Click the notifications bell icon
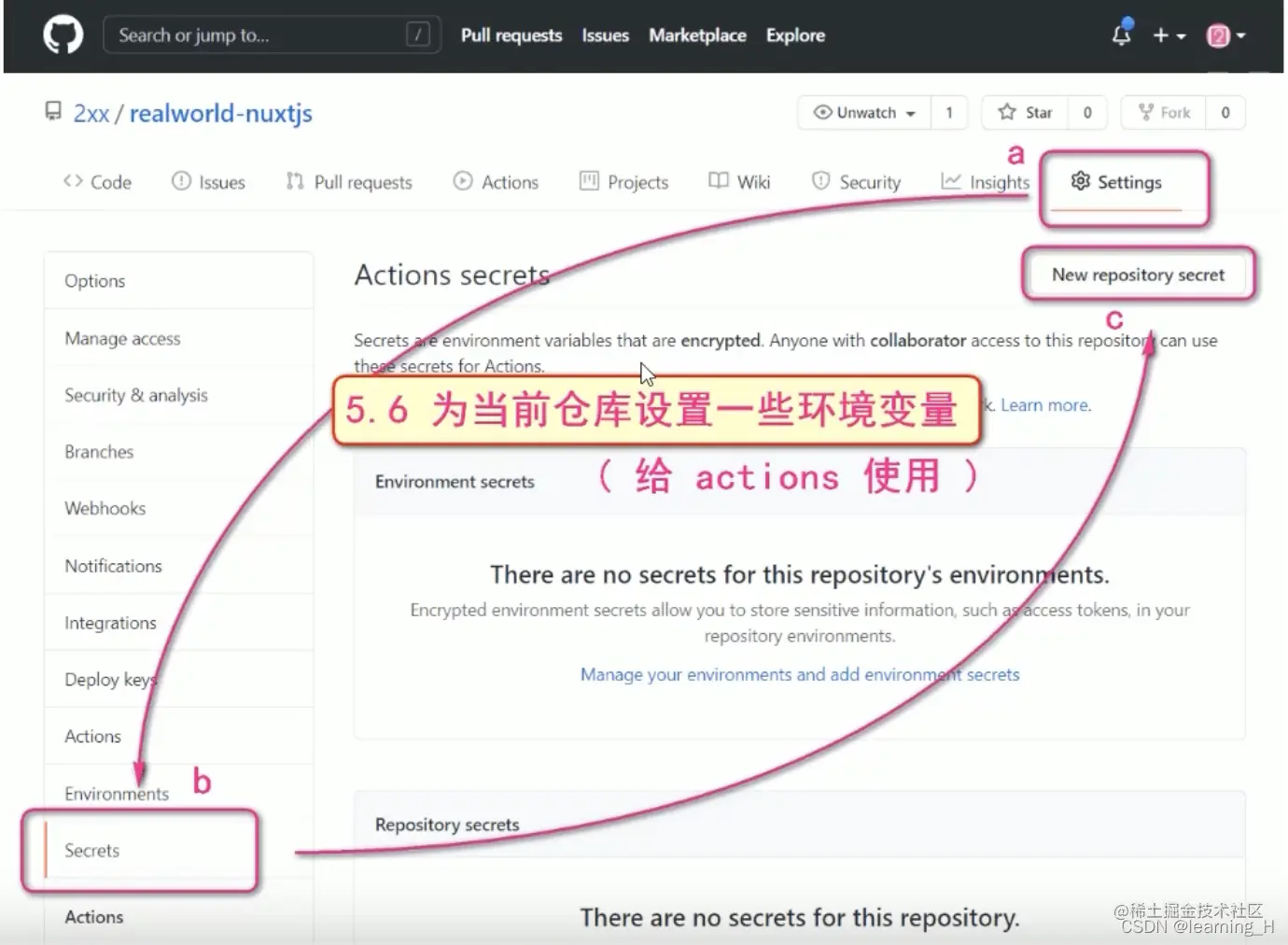Image resolution: width=1288 pixels, height=945 pixels. 1122,35
